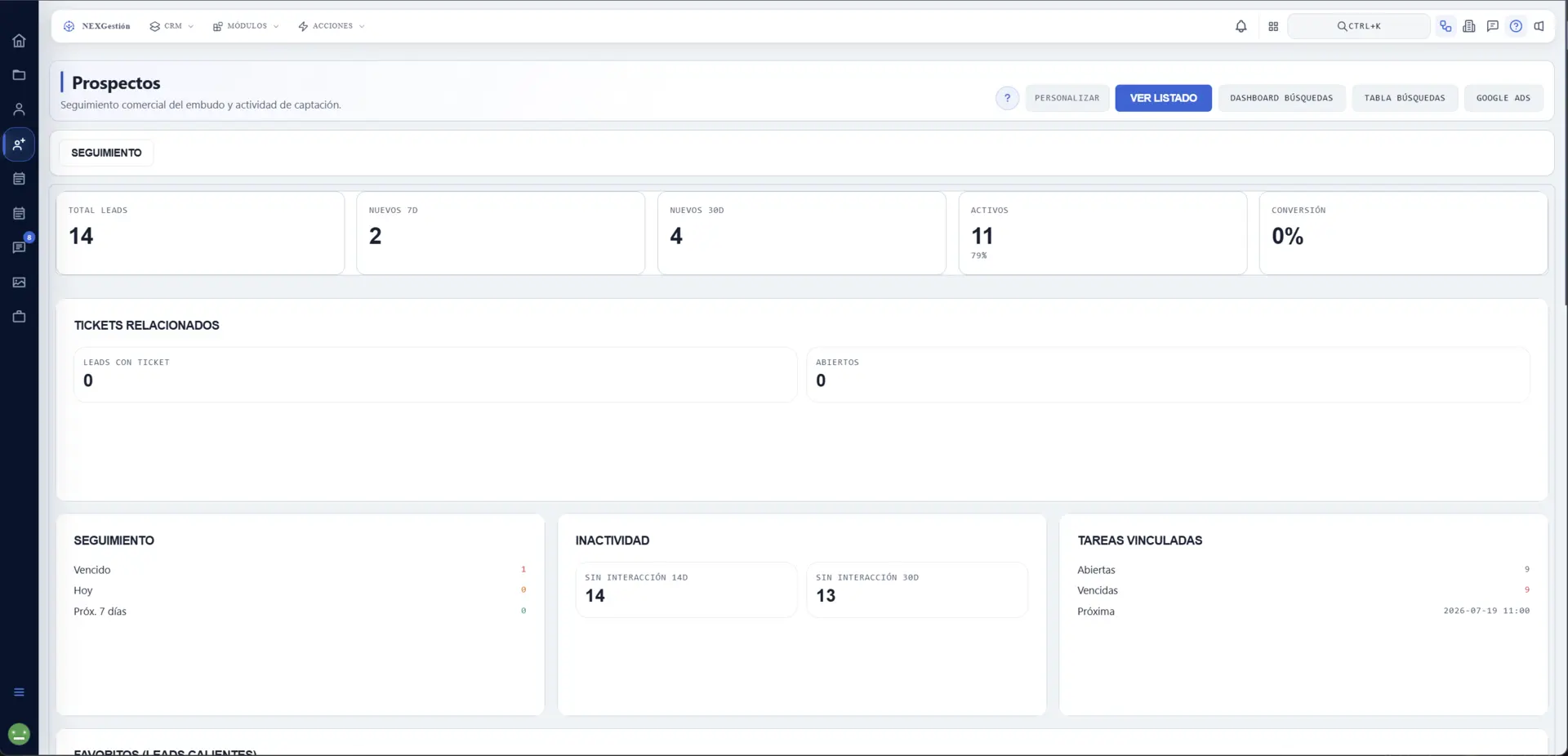1568x756 pixels.
Task: Open the home icon in the sidebar
Action: [x=19, y=41]
